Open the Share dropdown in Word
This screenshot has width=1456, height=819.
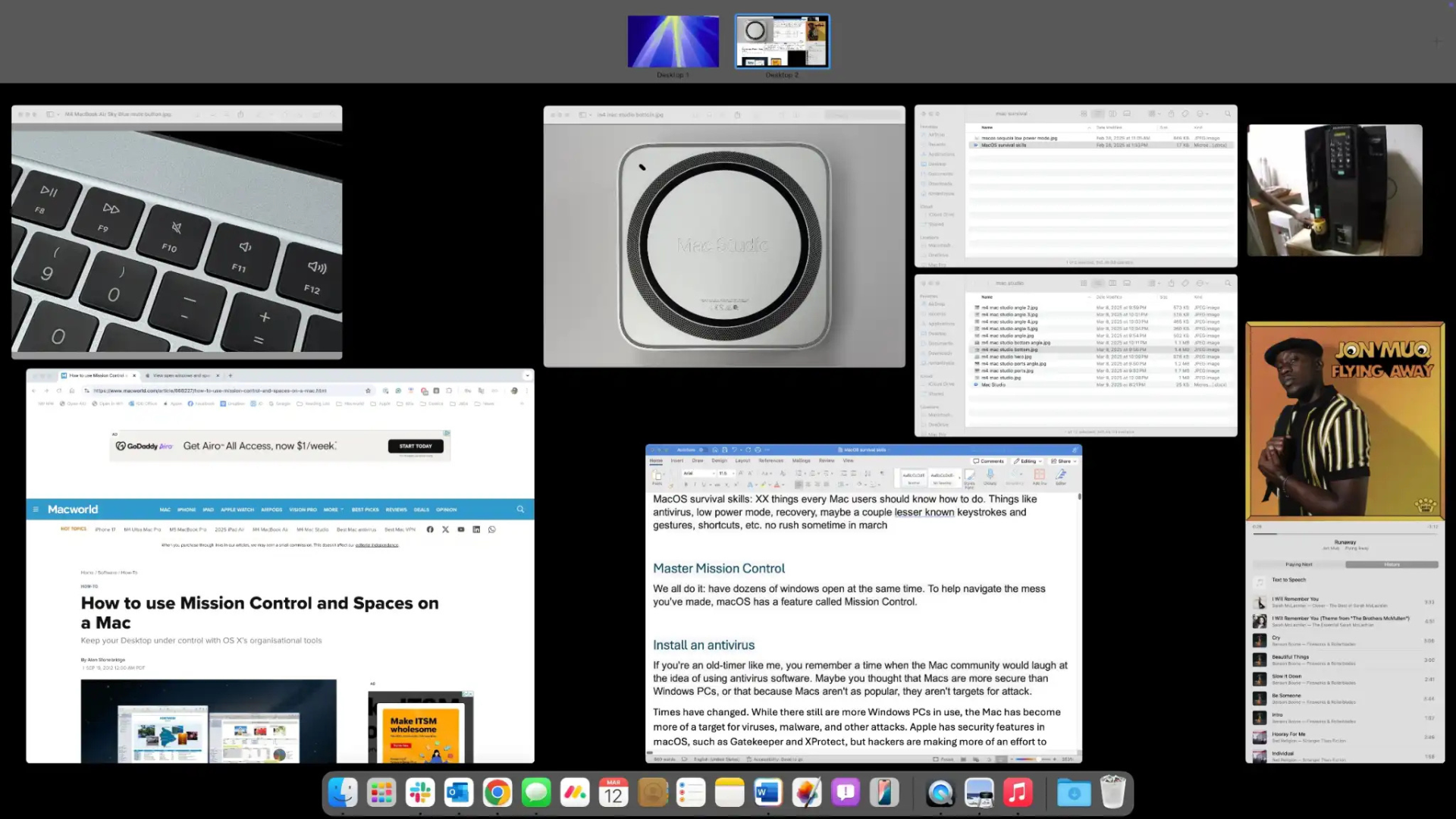1065,460
